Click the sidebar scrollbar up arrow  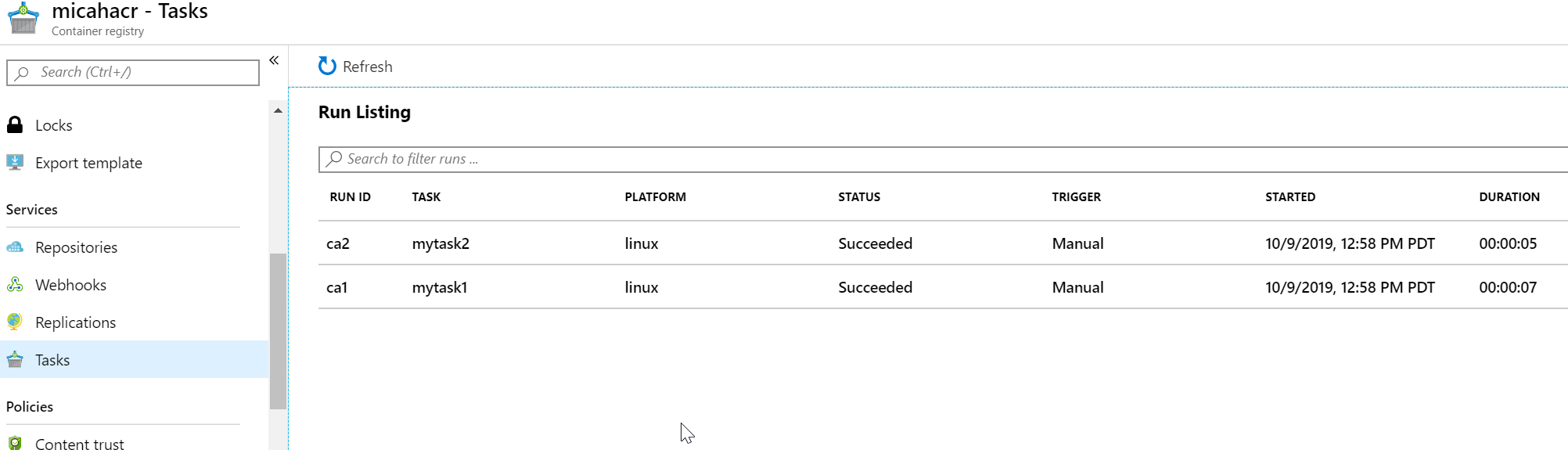click(x=278, y=110)
